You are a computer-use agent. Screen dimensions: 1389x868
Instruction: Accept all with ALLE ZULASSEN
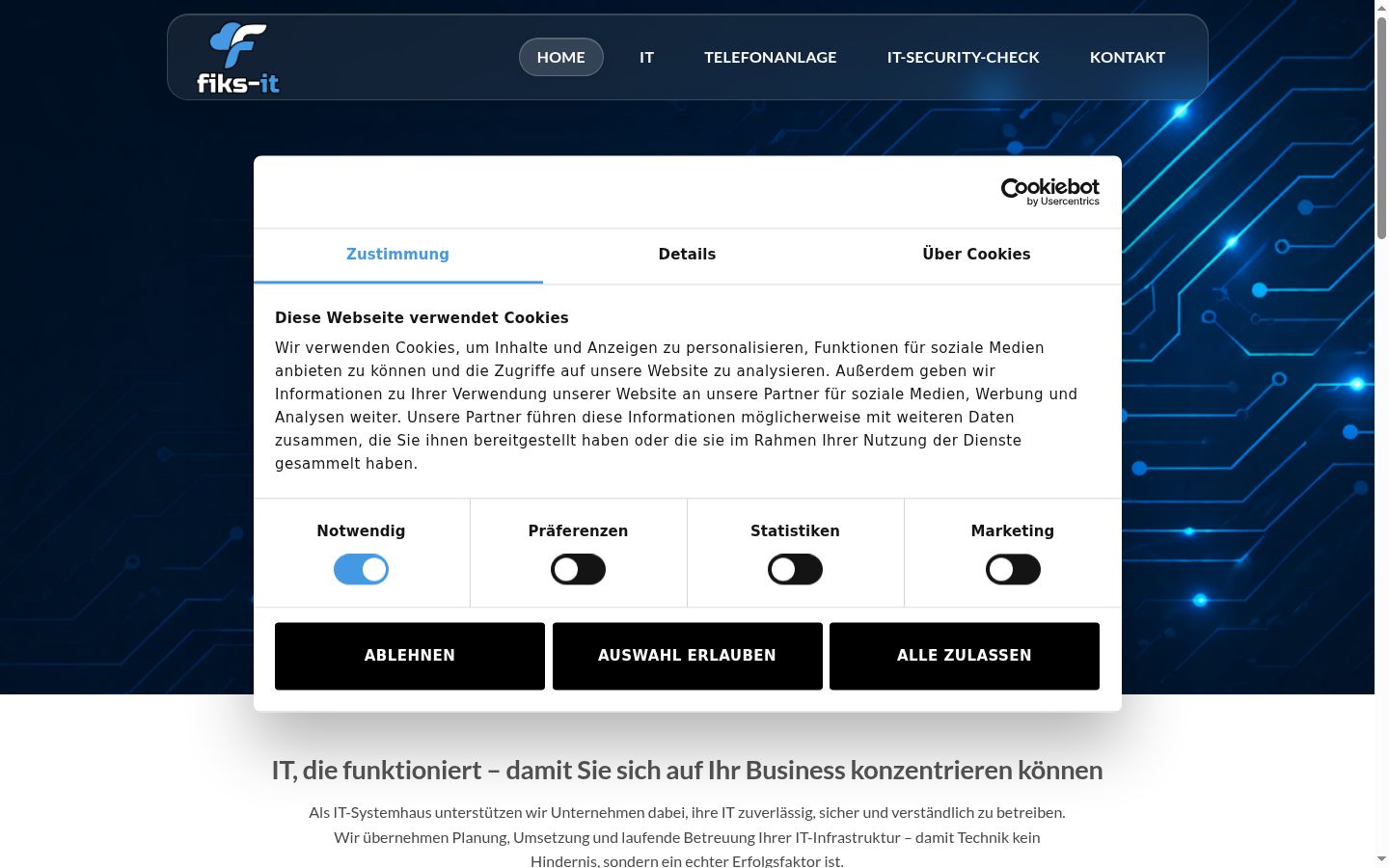965,656
